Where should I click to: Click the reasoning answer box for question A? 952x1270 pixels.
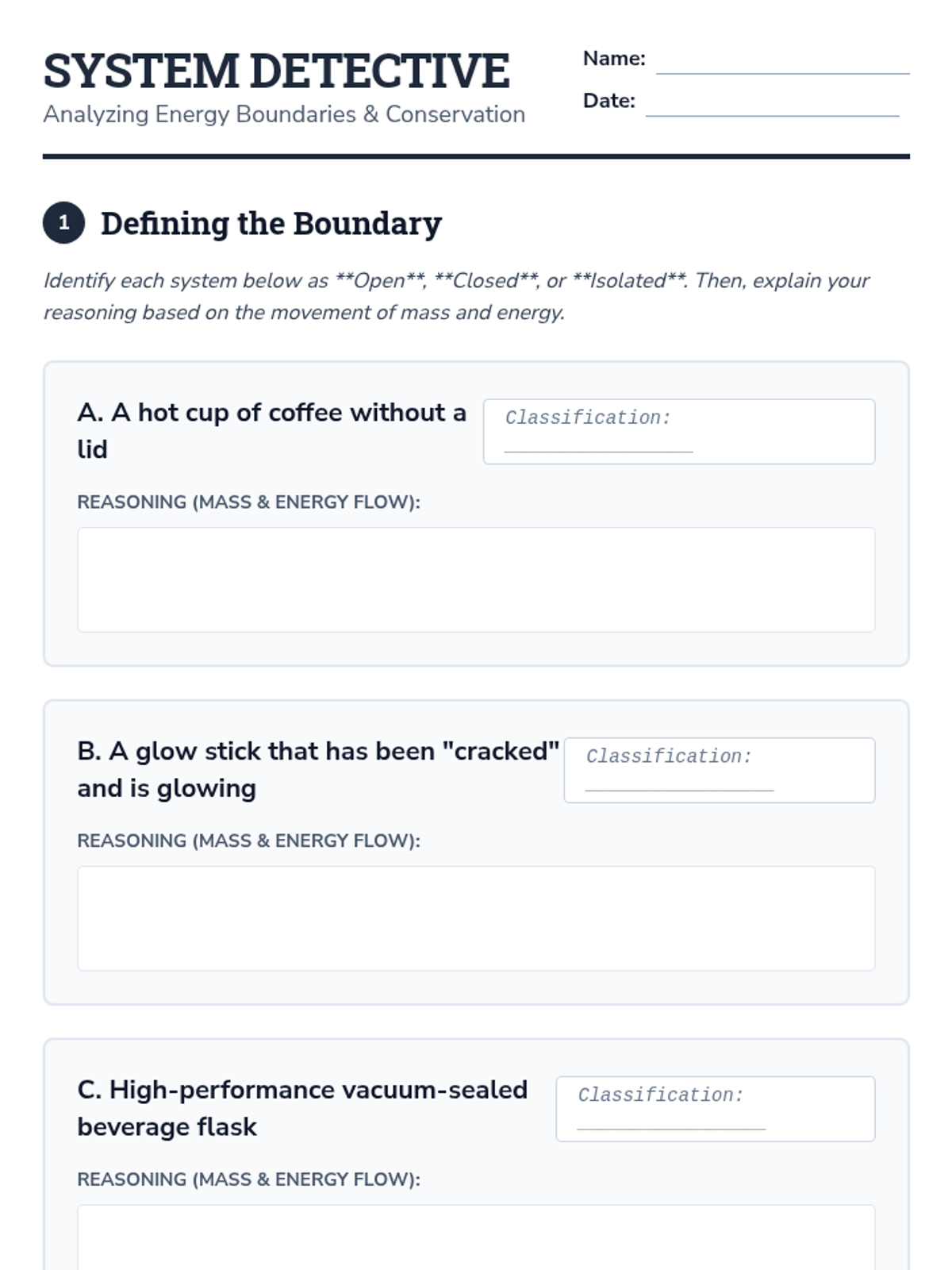pos(476,579)
